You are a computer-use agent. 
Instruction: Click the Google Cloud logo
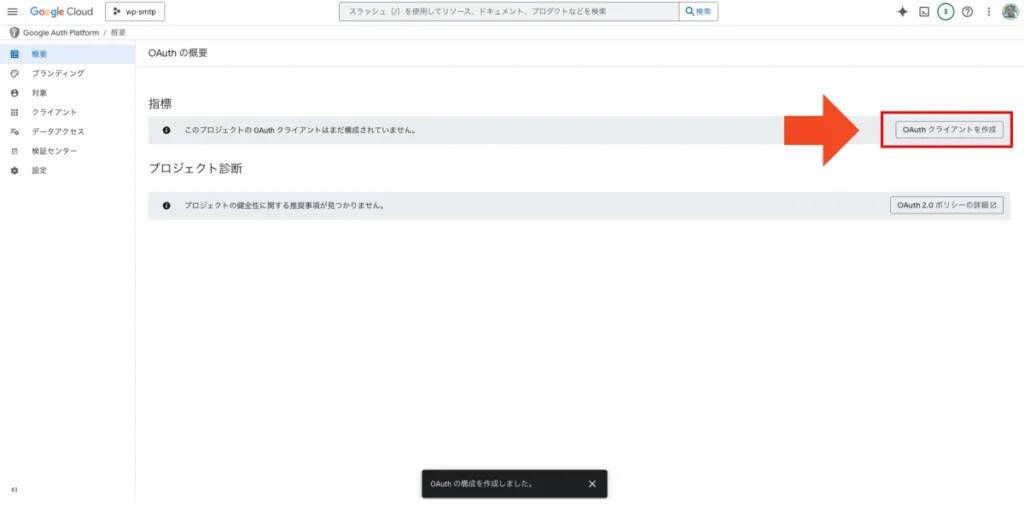pyautogui.click(x=61, y=12)
